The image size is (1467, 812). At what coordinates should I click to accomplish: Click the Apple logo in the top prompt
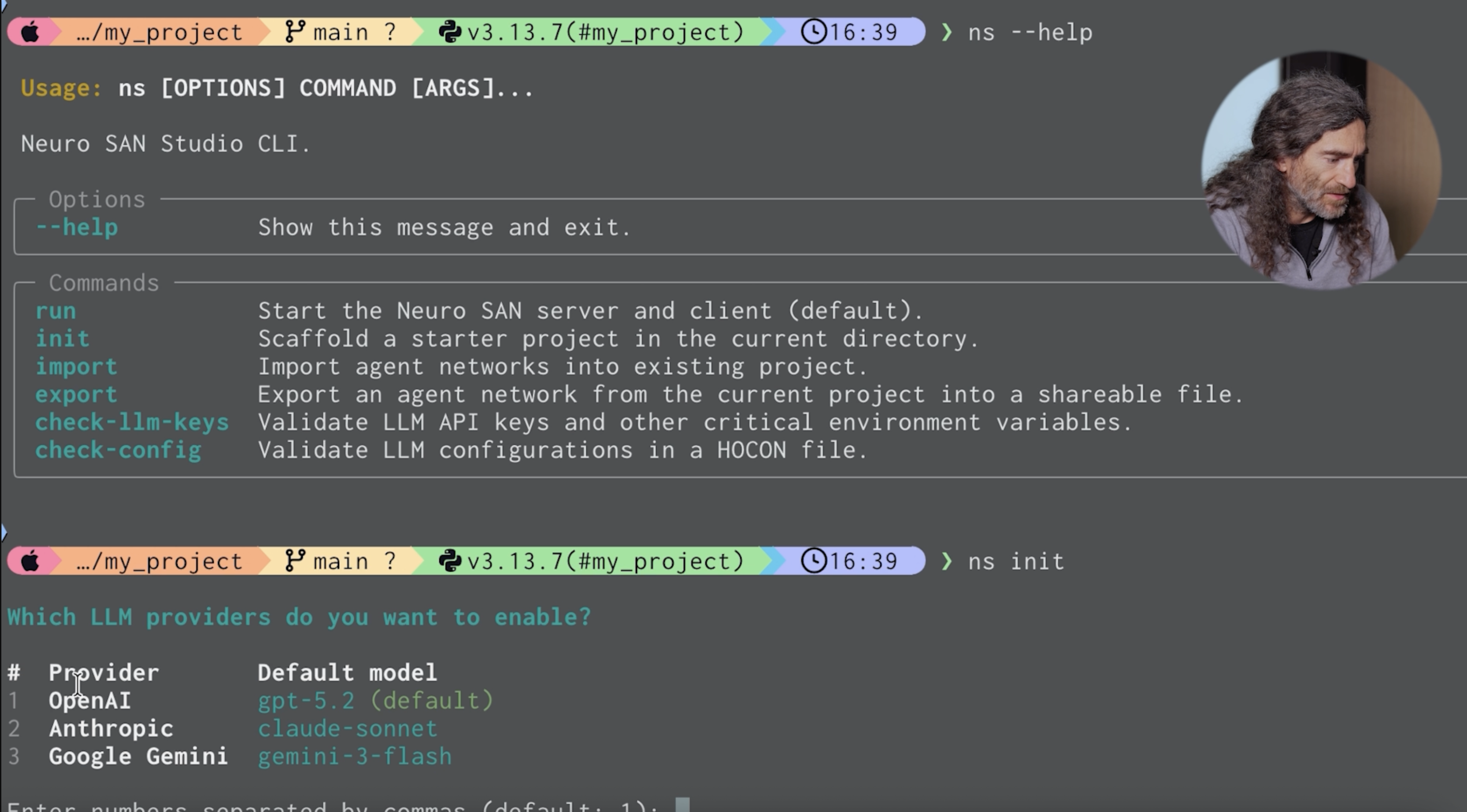(30, 32)
